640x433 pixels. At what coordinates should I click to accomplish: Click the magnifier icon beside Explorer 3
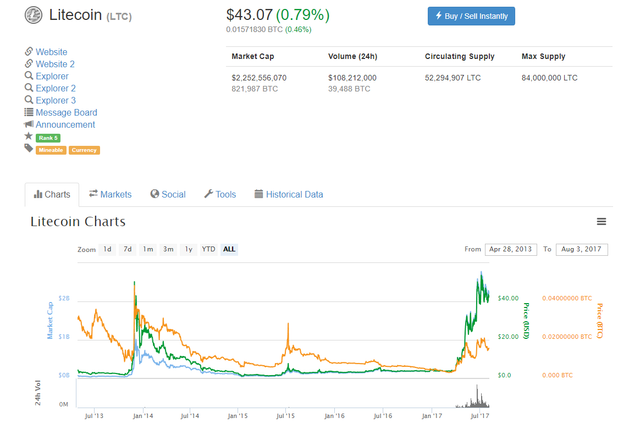click(29, 100)
